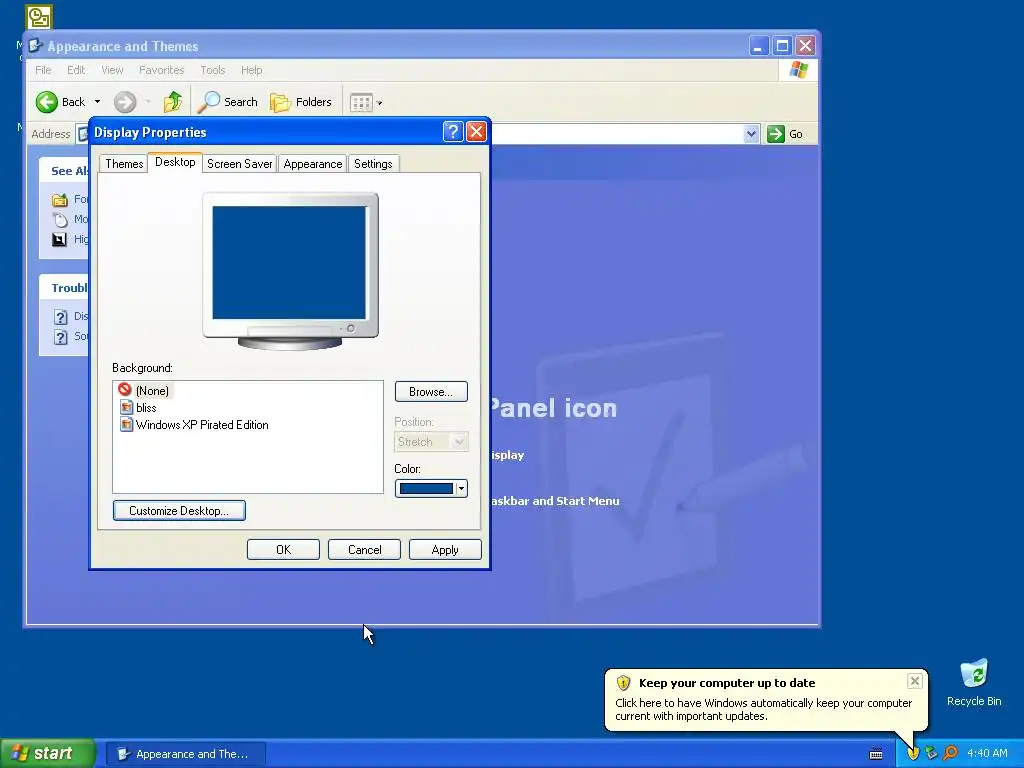Viewport: 1024px width, 768px height.
Task: Click the 4:40 AM taskbar clock
Action: [x=987, y=753]
